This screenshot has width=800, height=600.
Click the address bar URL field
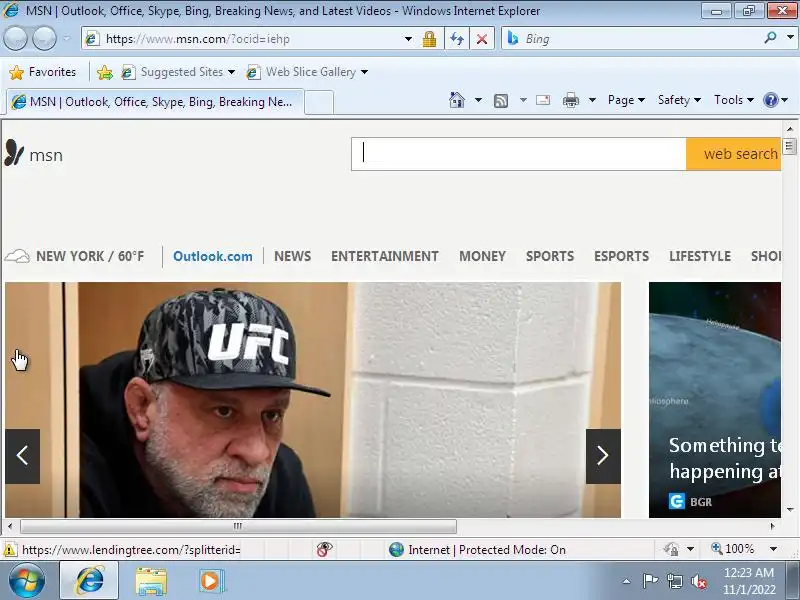click(245, 39)
